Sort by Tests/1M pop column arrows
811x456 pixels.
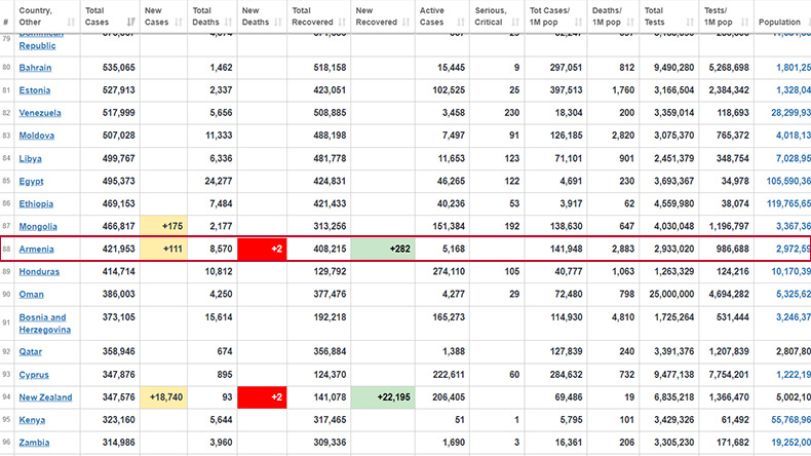tap(744, 22)
